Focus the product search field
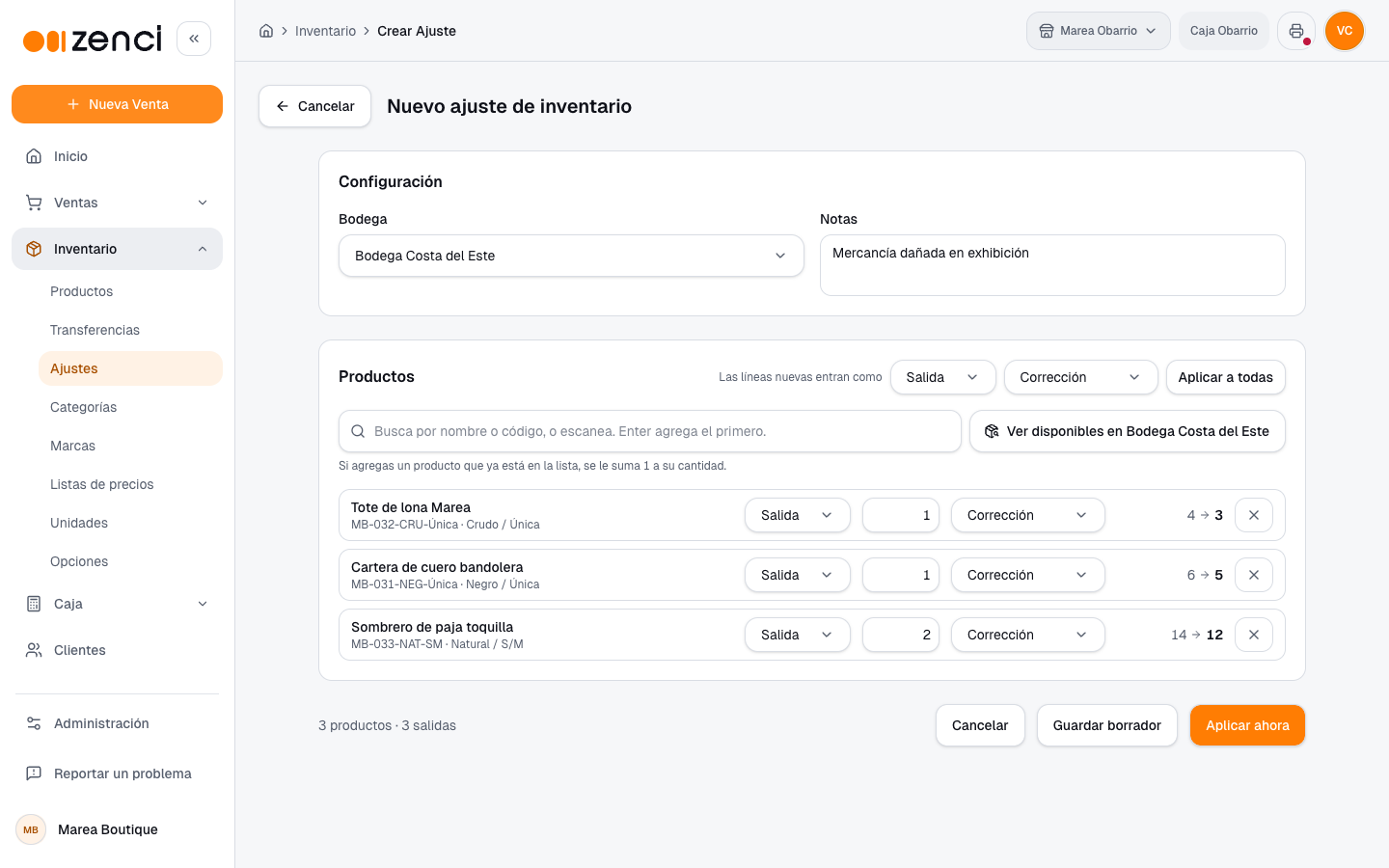Image resolution: width=1389 pixels, height=868 pixels. point(650,431)
